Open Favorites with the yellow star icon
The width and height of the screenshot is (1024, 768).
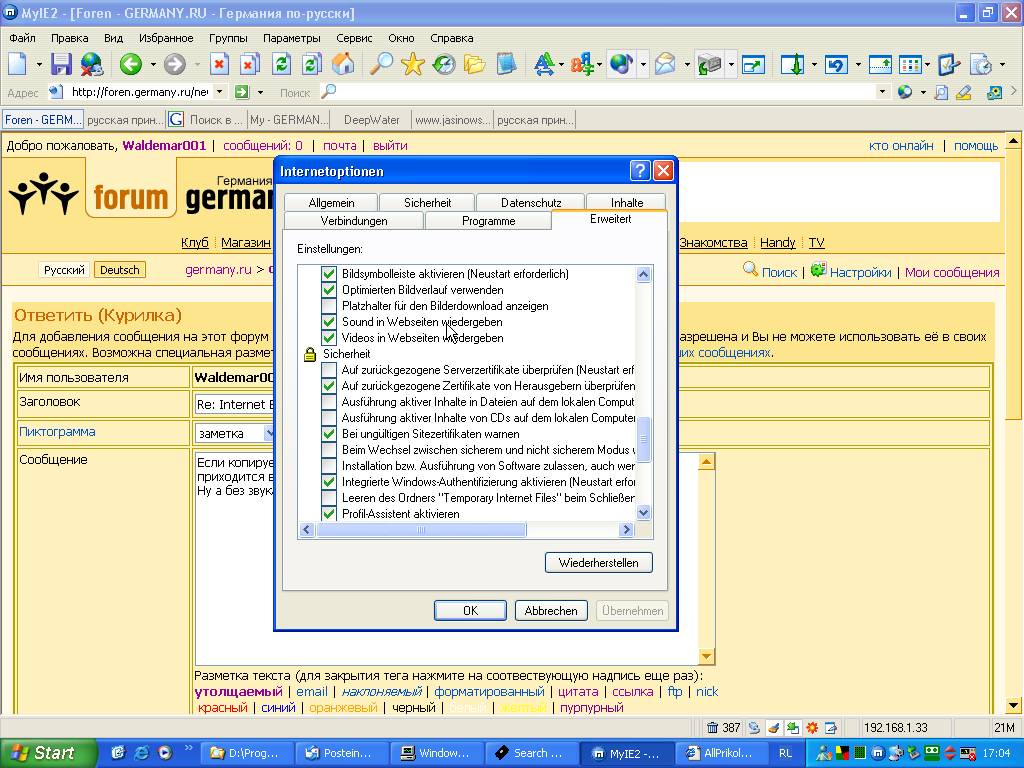click(412, 65)
